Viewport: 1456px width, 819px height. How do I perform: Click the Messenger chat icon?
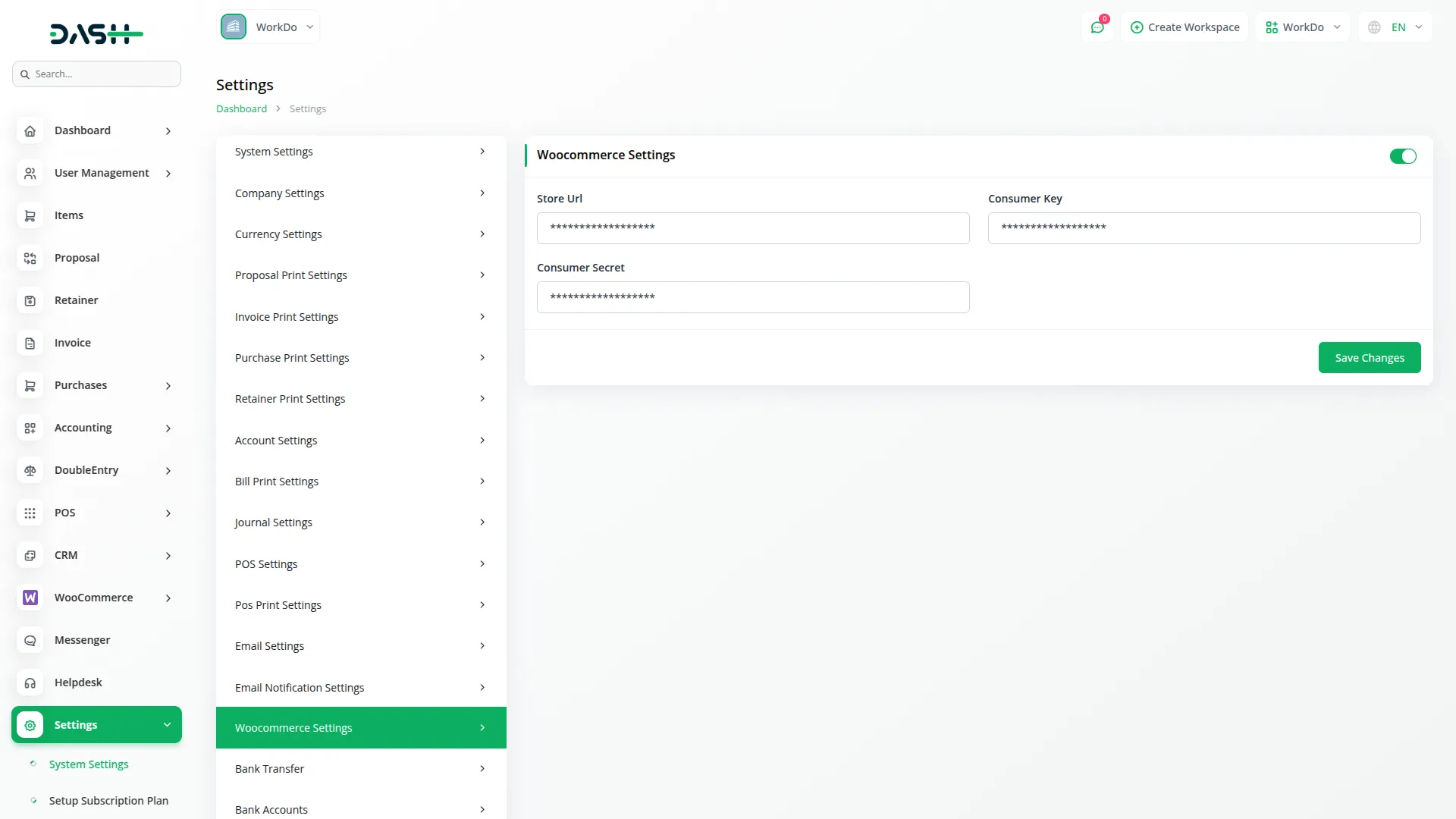point(30,640)
